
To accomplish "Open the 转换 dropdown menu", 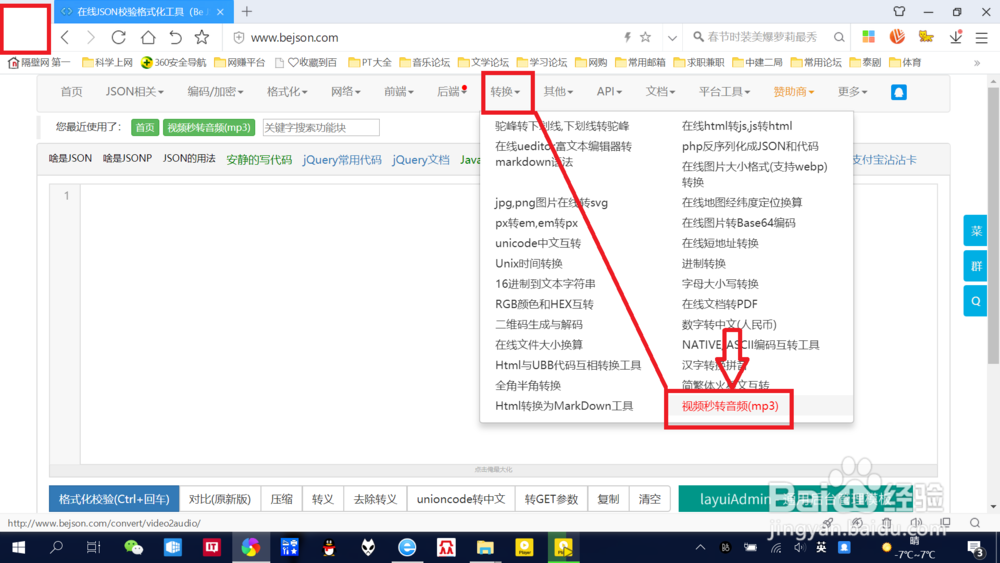I will (x=505, y=92).
